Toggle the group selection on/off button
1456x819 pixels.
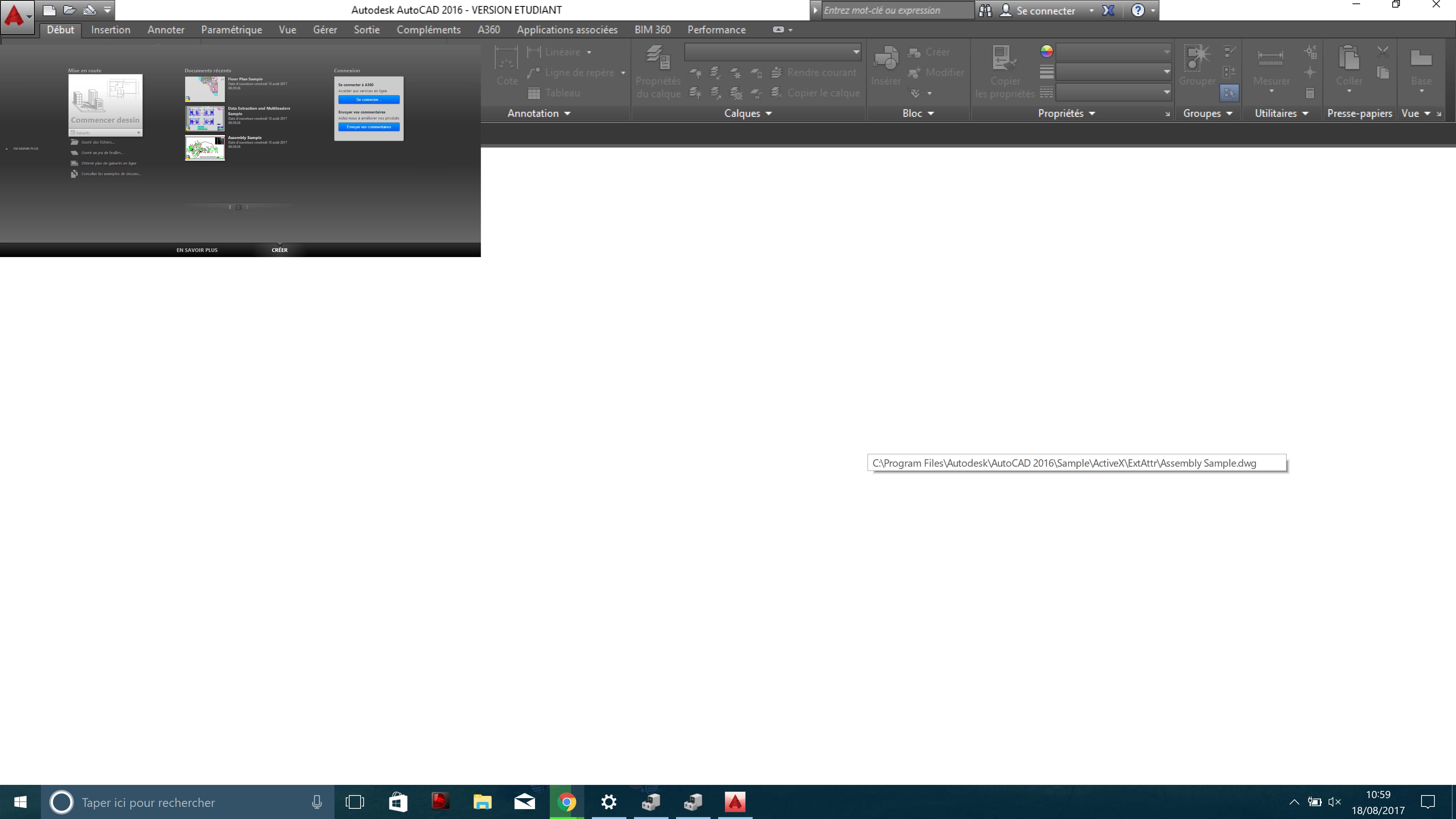tap(1229, 93)
